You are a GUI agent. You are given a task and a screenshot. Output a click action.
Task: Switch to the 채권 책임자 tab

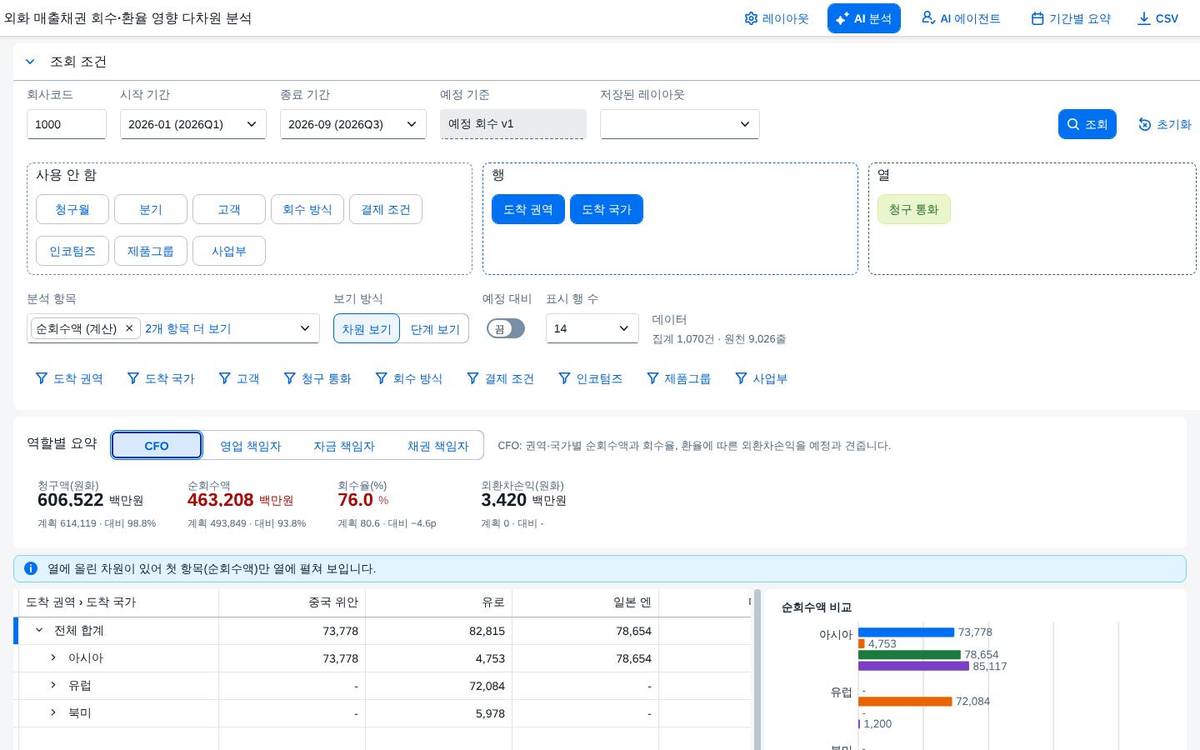pos(437,446)
